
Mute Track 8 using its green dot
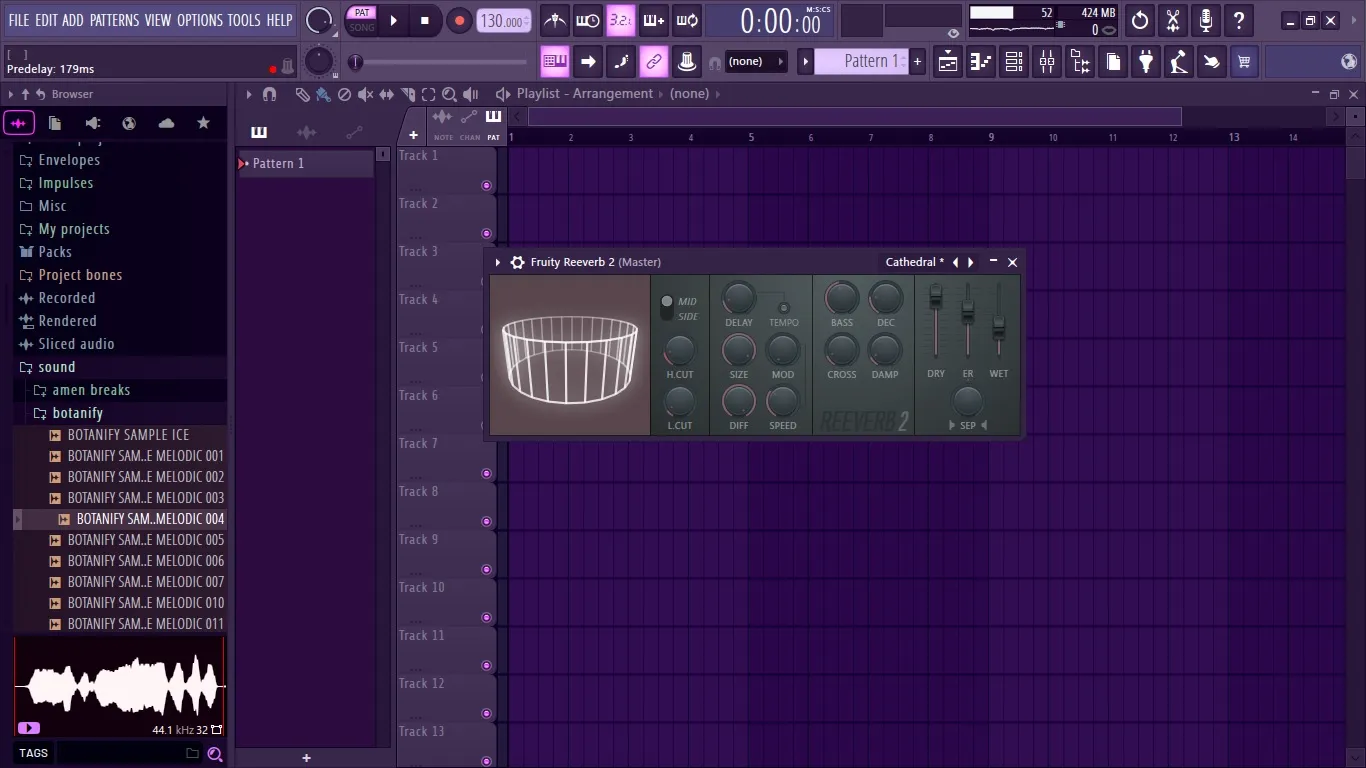487,521
